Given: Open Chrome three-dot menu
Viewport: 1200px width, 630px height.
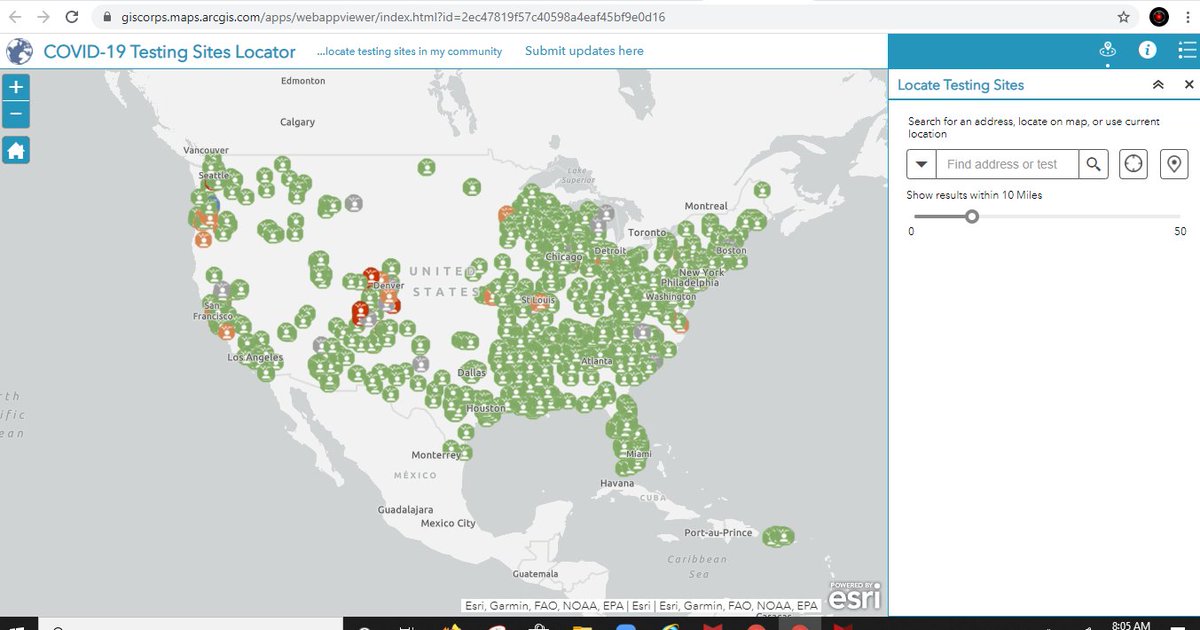Looking at the screenshot, I should tap(1188, 17).
